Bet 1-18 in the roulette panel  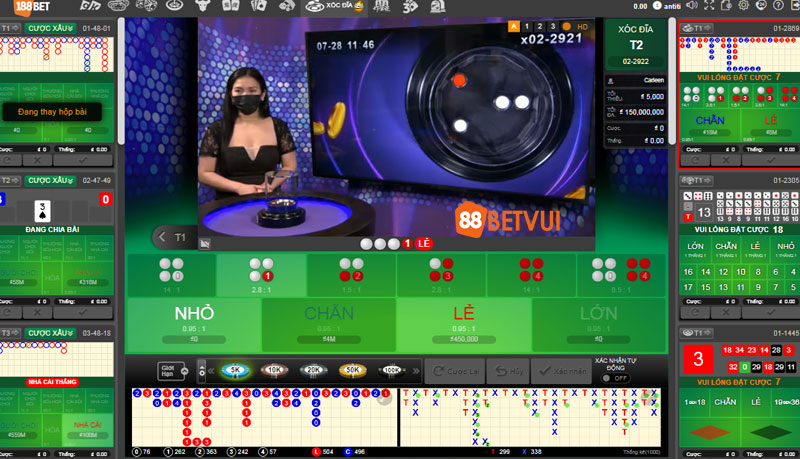click(694, 402)
